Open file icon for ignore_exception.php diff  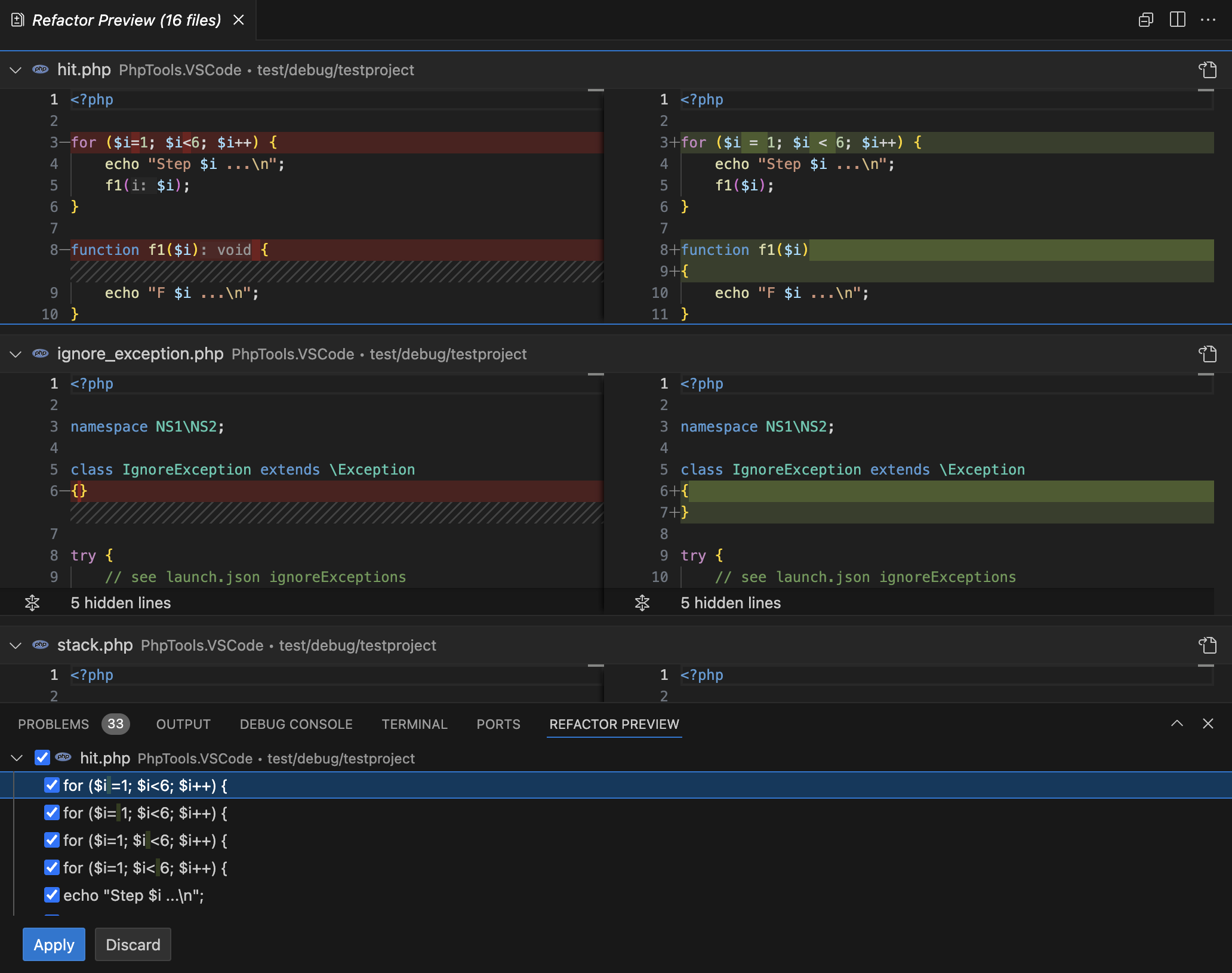pyautogui.click(x=1208, y=354)
